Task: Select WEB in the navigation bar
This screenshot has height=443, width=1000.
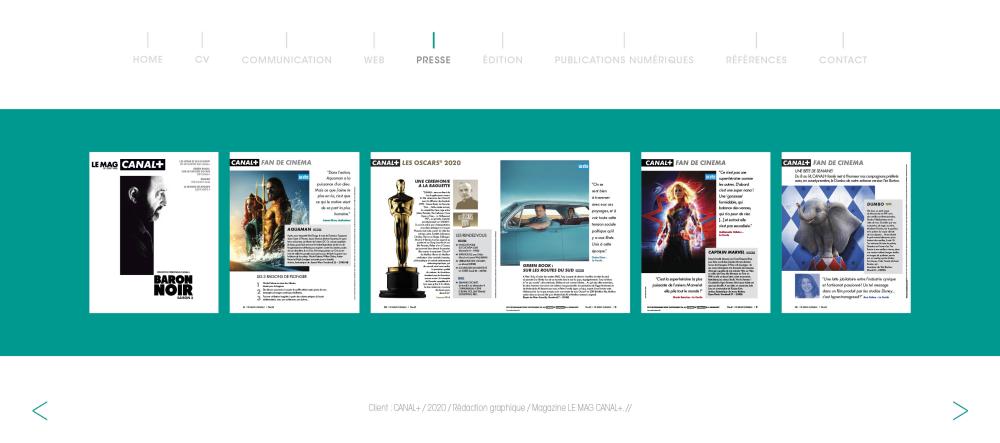Action: click(x=374, y=60)
